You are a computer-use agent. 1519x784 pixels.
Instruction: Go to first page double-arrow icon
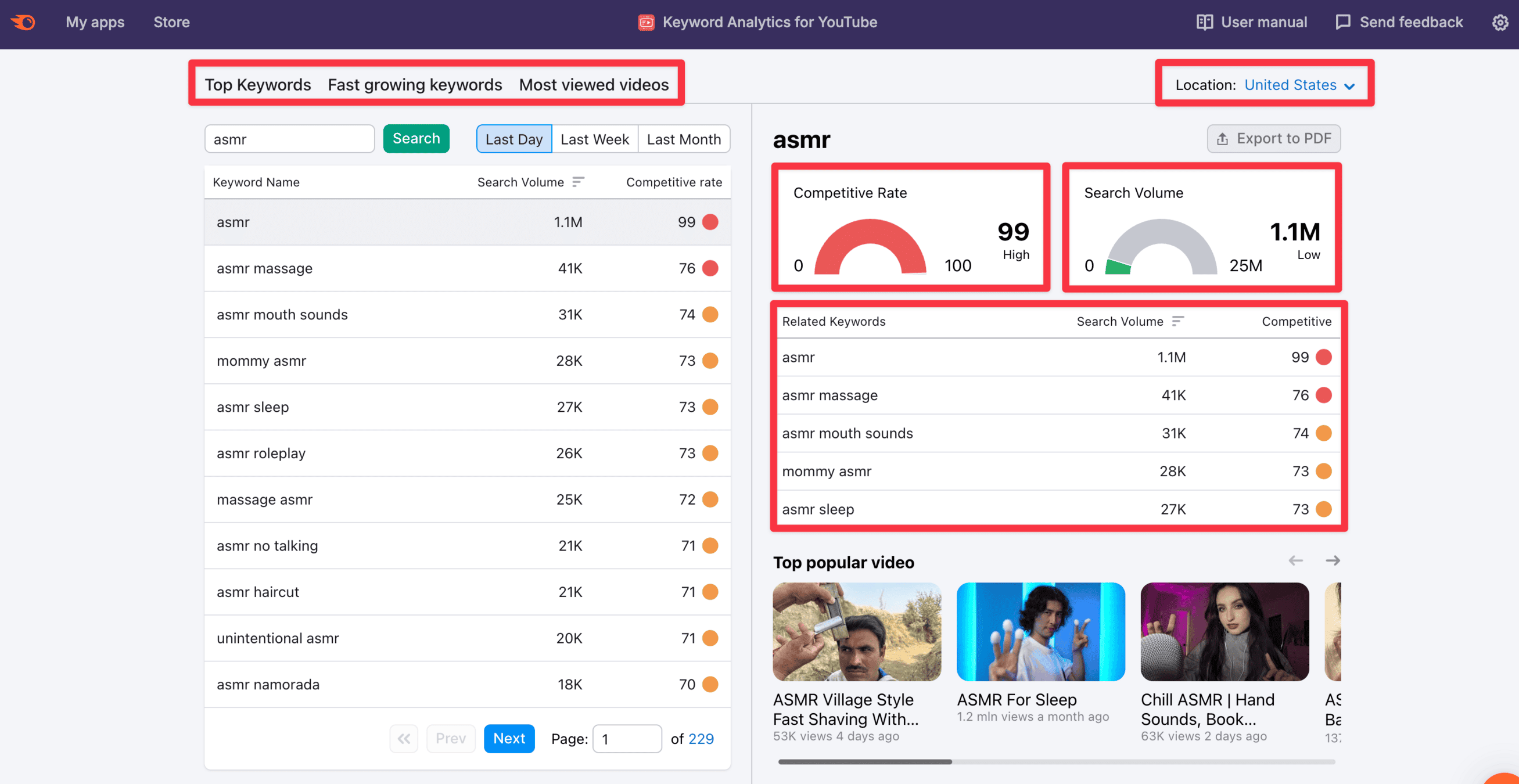[x=404, y=738]
